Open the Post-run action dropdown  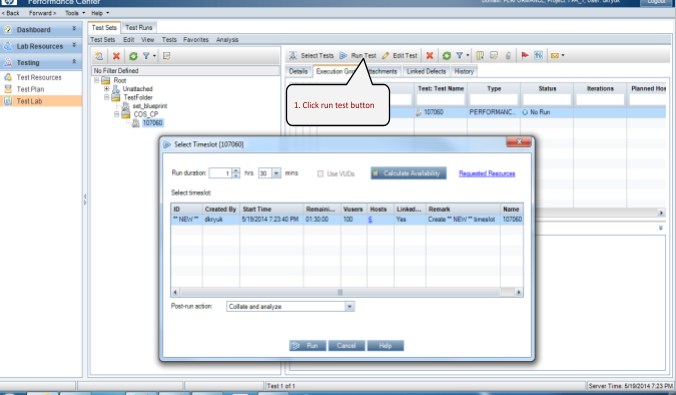(350, 307)
